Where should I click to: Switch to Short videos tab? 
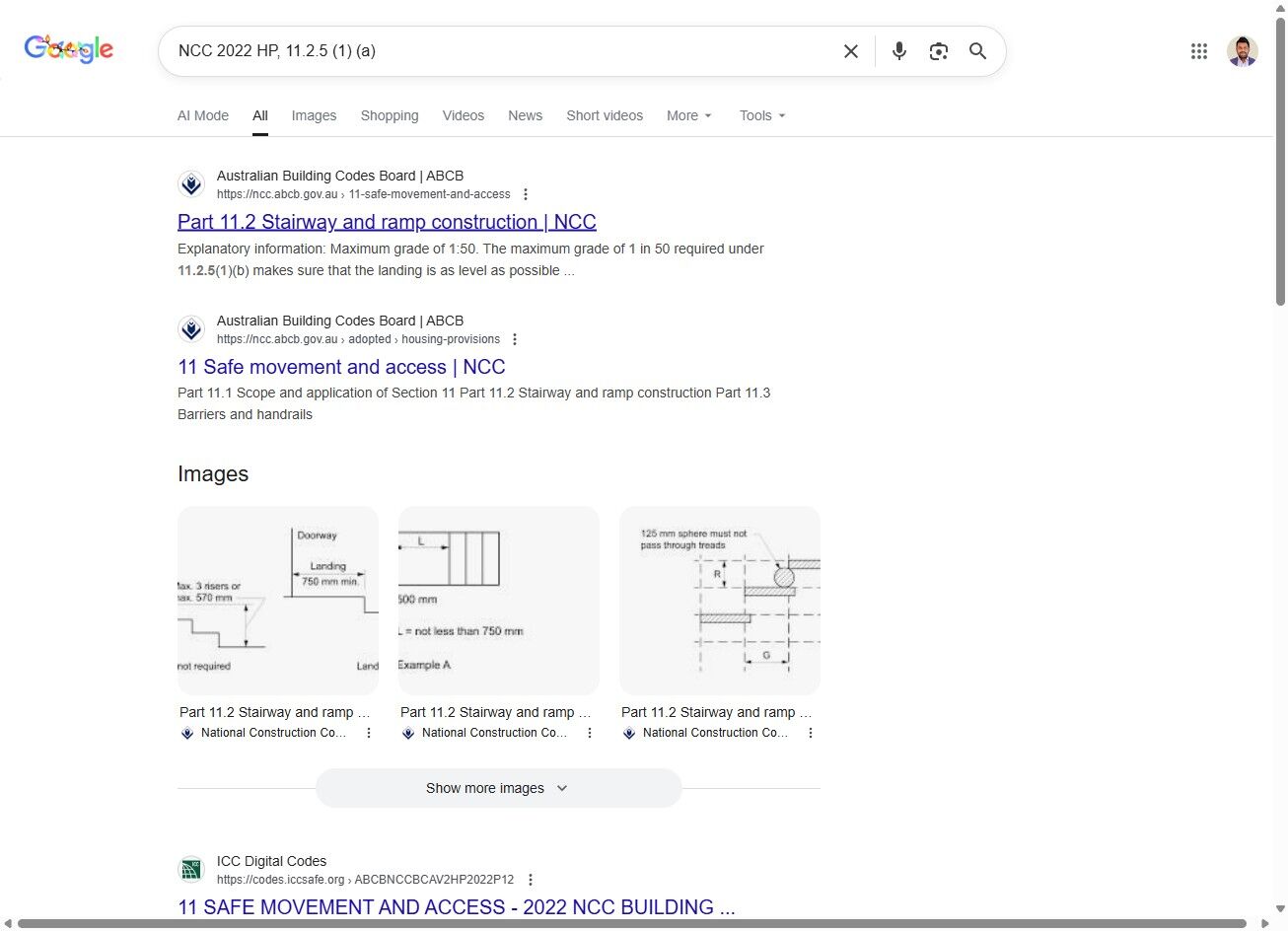click(x=605, y=115)
